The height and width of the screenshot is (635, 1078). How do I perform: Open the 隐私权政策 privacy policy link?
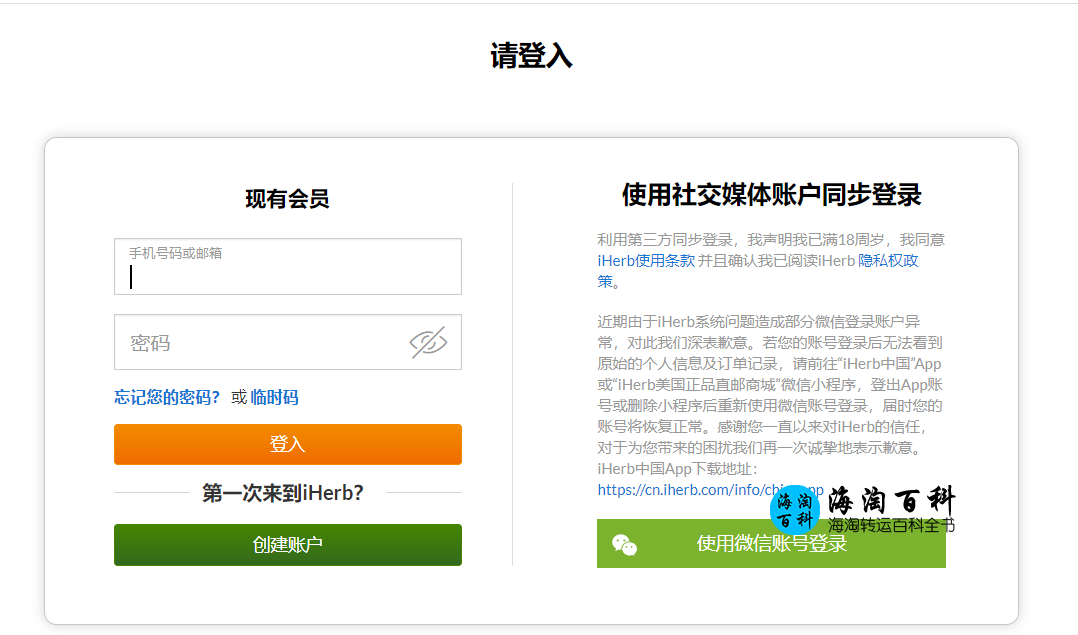click(888, 260)
